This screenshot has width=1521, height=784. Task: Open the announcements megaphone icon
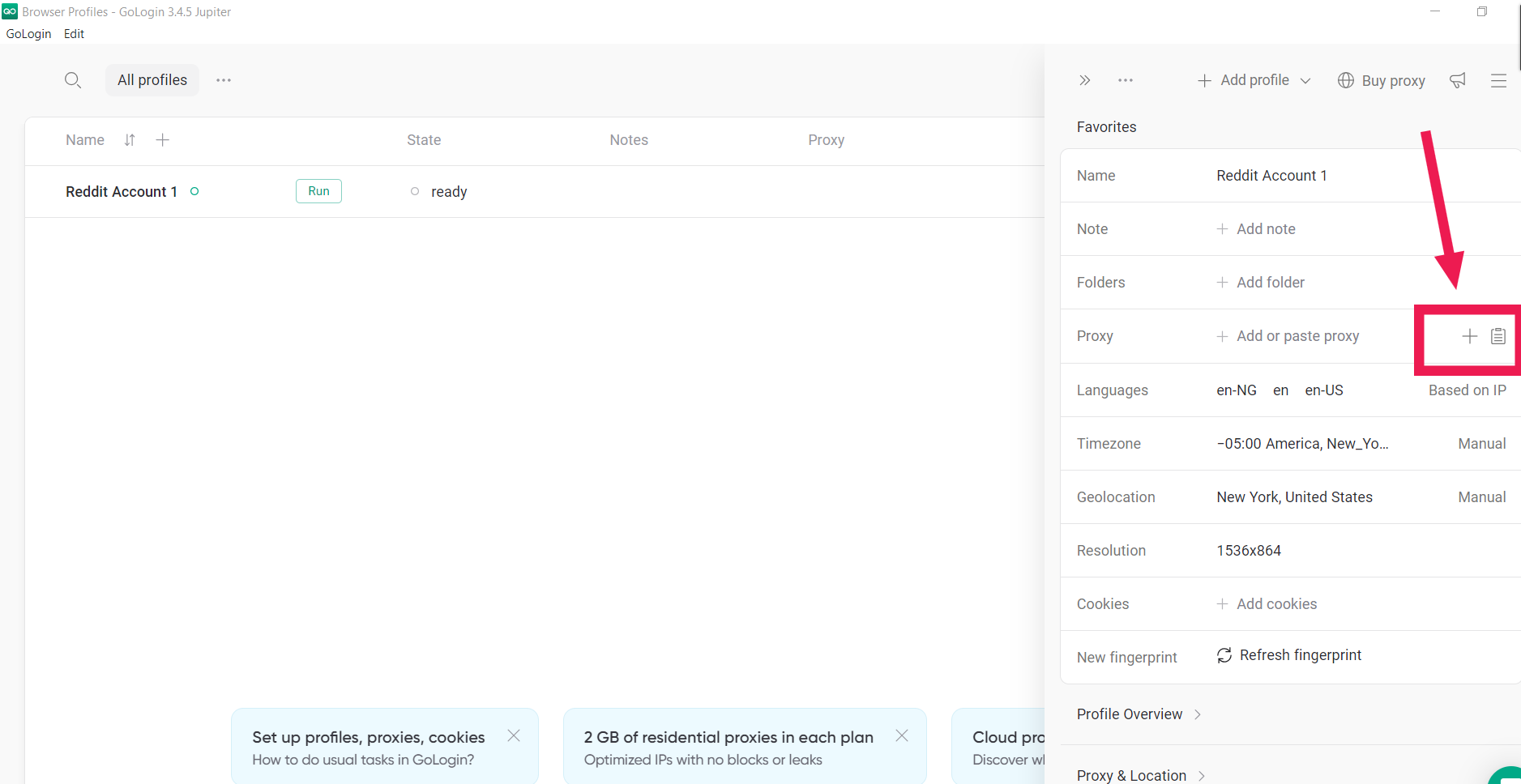pos(1458,80)
